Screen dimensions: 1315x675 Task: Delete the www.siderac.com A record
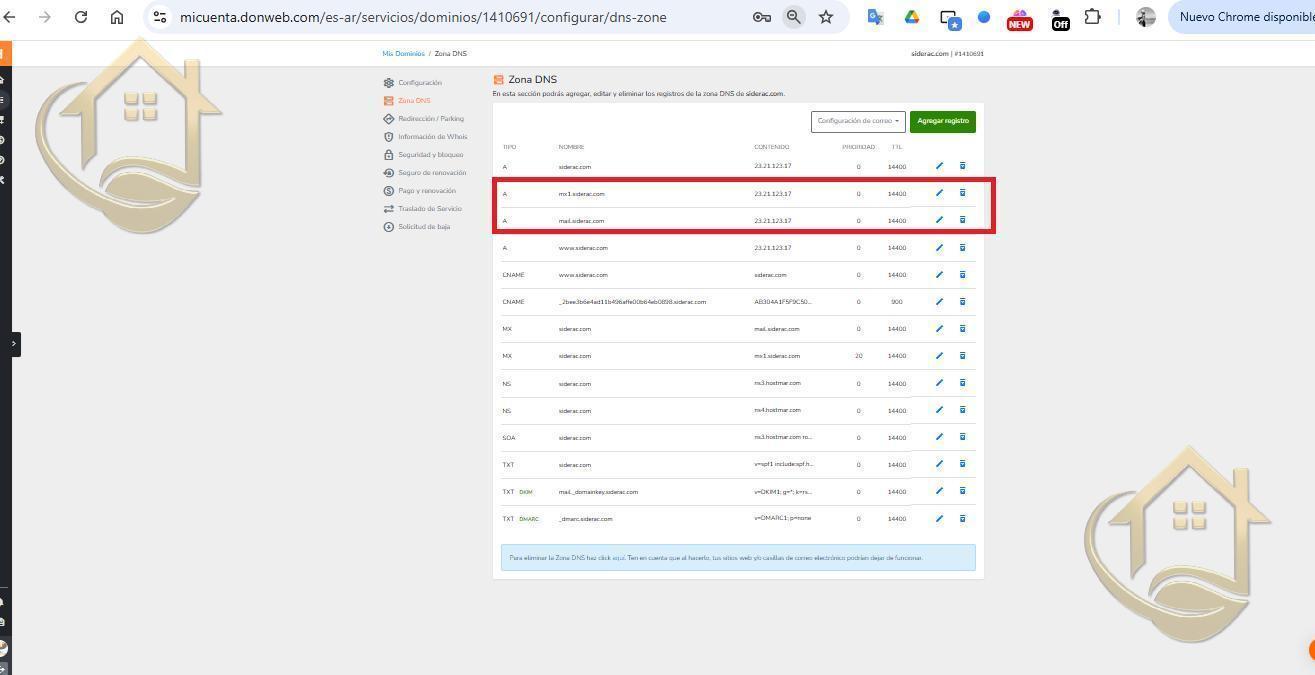coord(963,247)
